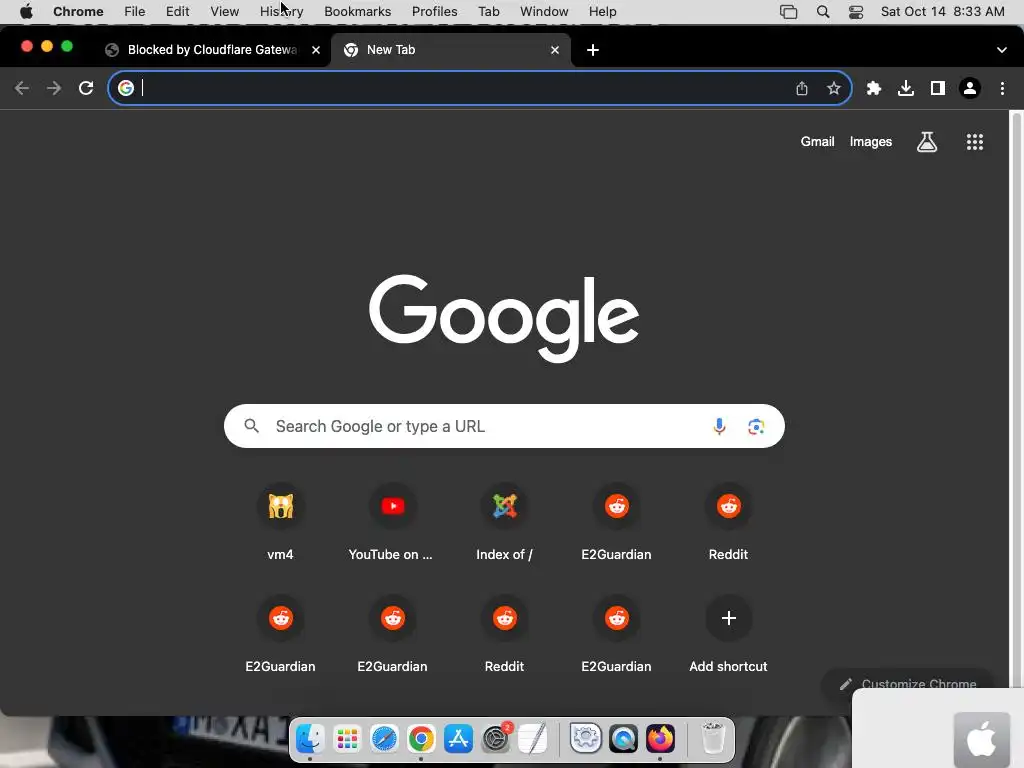Click the Customize Chrome button
This screenshot has height=768, width=1024.
tap(908, 684)
